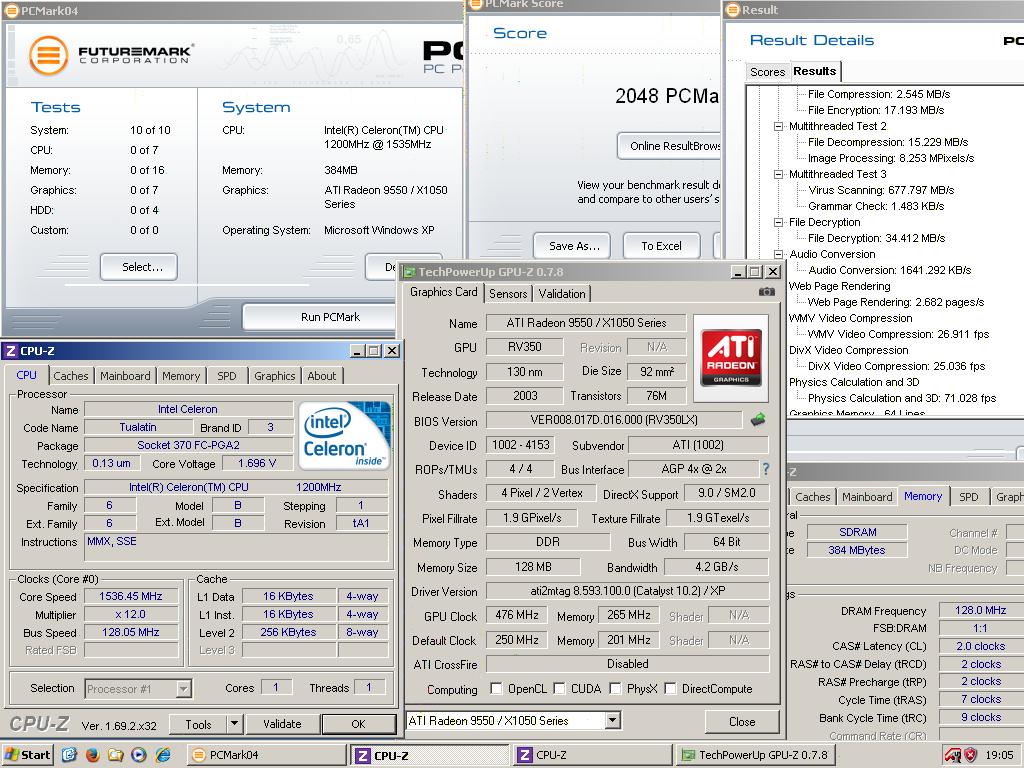Switch to TechPowerUp GPU-Z taskbar button
This screenshot has width=1024, height=768.
click(754, 755)
